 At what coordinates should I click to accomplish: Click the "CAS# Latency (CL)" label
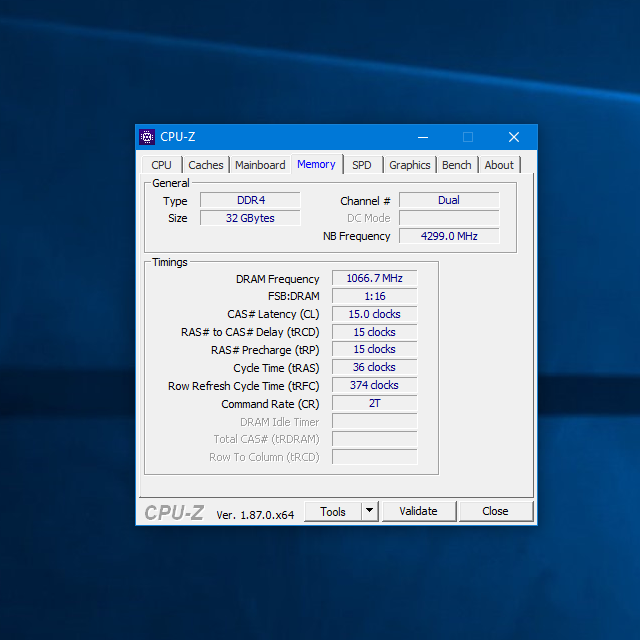(x=273, y=314)
